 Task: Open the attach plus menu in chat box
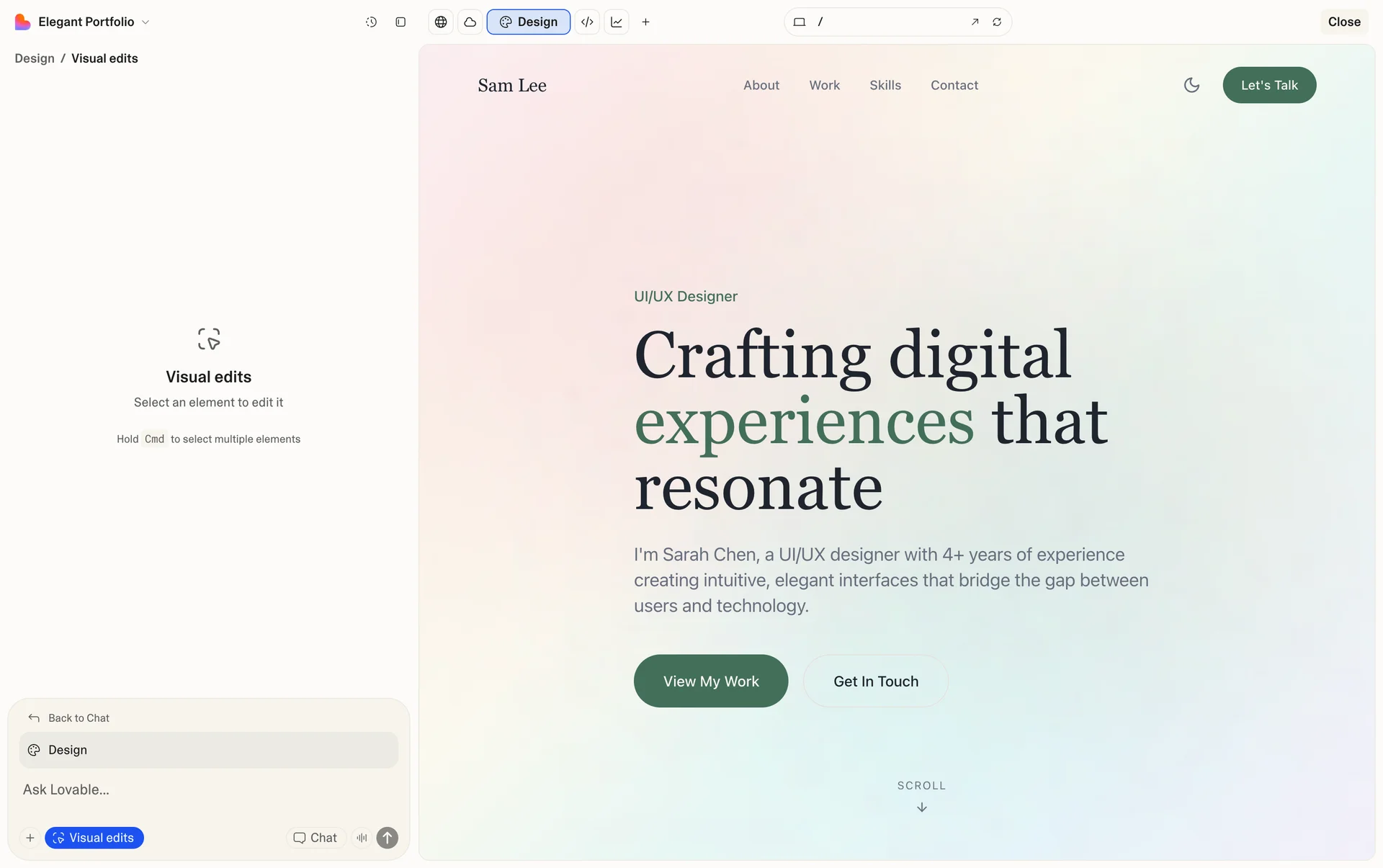(30, 838)
